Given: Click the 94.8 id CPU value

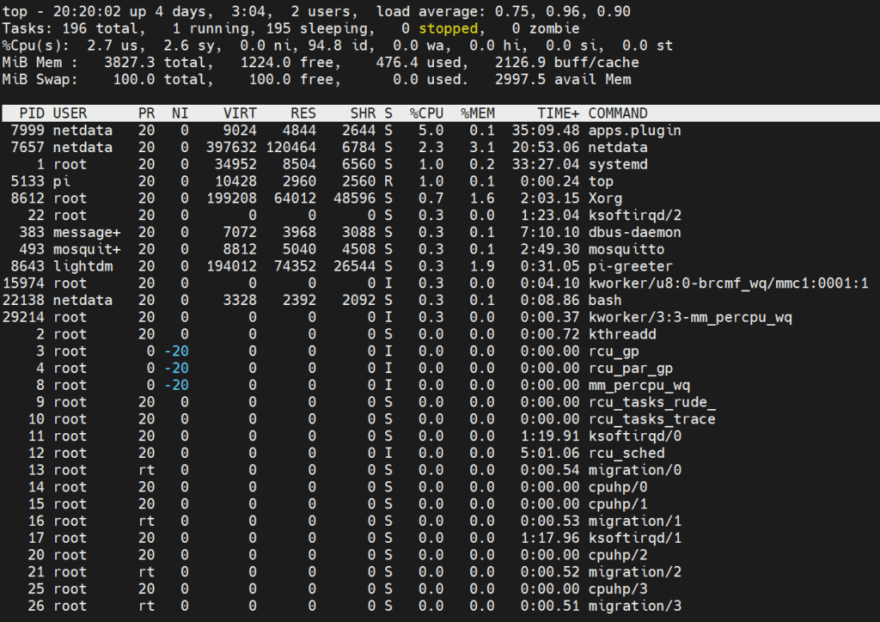Looking at the screenshot, I should pos(324,45).
